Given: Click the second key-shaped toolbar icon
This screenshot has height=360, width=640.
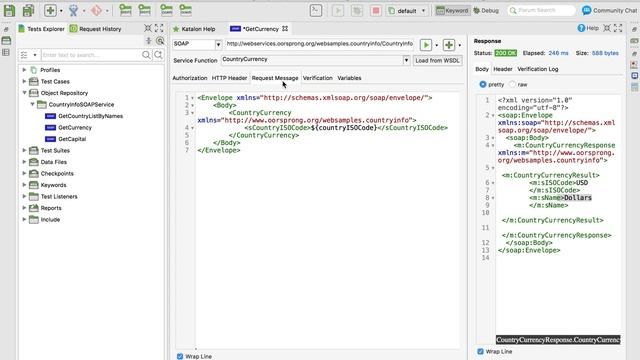Looking at the screenshot, I should (144, 10).
